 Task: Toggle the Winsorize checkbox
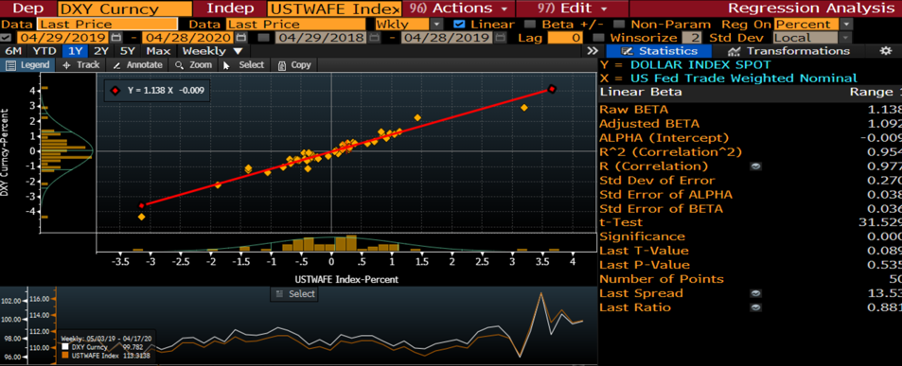coord(598,37)
